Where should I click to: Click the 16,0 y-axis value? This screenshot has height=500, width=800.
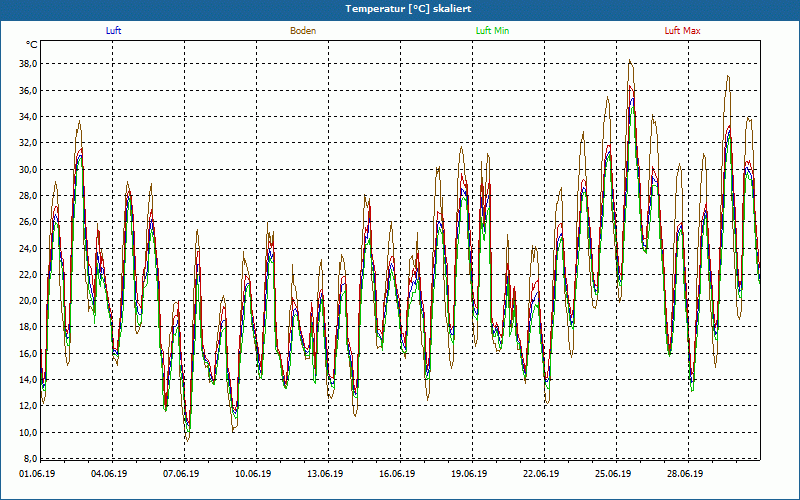[28, 354]
